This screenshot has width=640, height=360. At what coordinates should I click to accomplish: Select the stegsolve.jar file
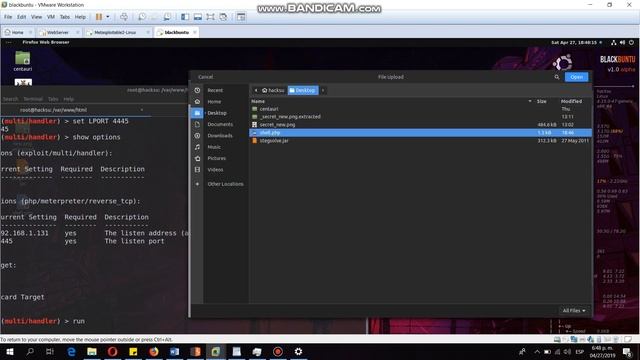(420, 141)
